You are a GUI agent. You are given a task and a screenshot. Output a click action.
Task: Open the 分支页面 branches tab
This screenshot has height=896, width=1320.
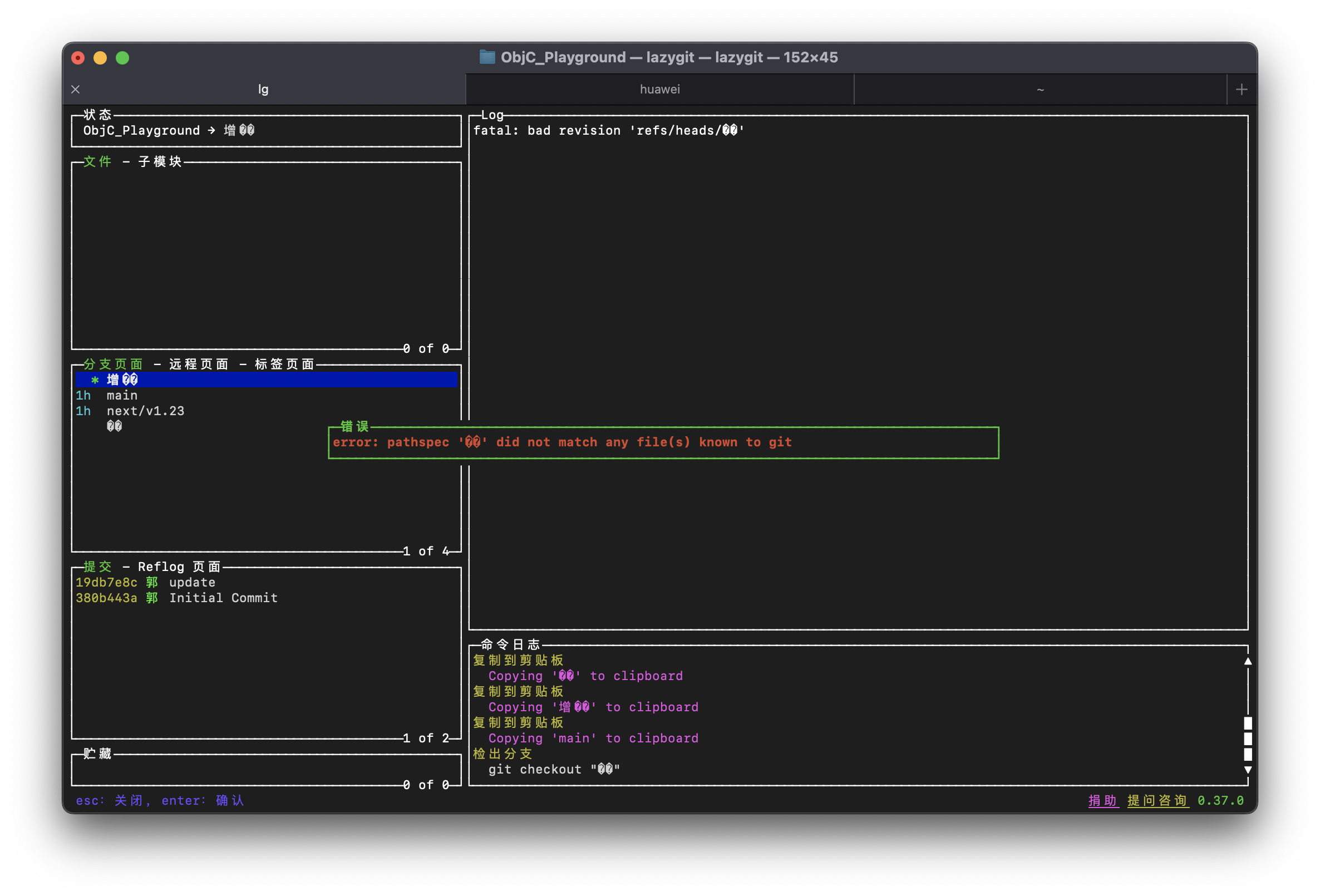pos(113,364)
